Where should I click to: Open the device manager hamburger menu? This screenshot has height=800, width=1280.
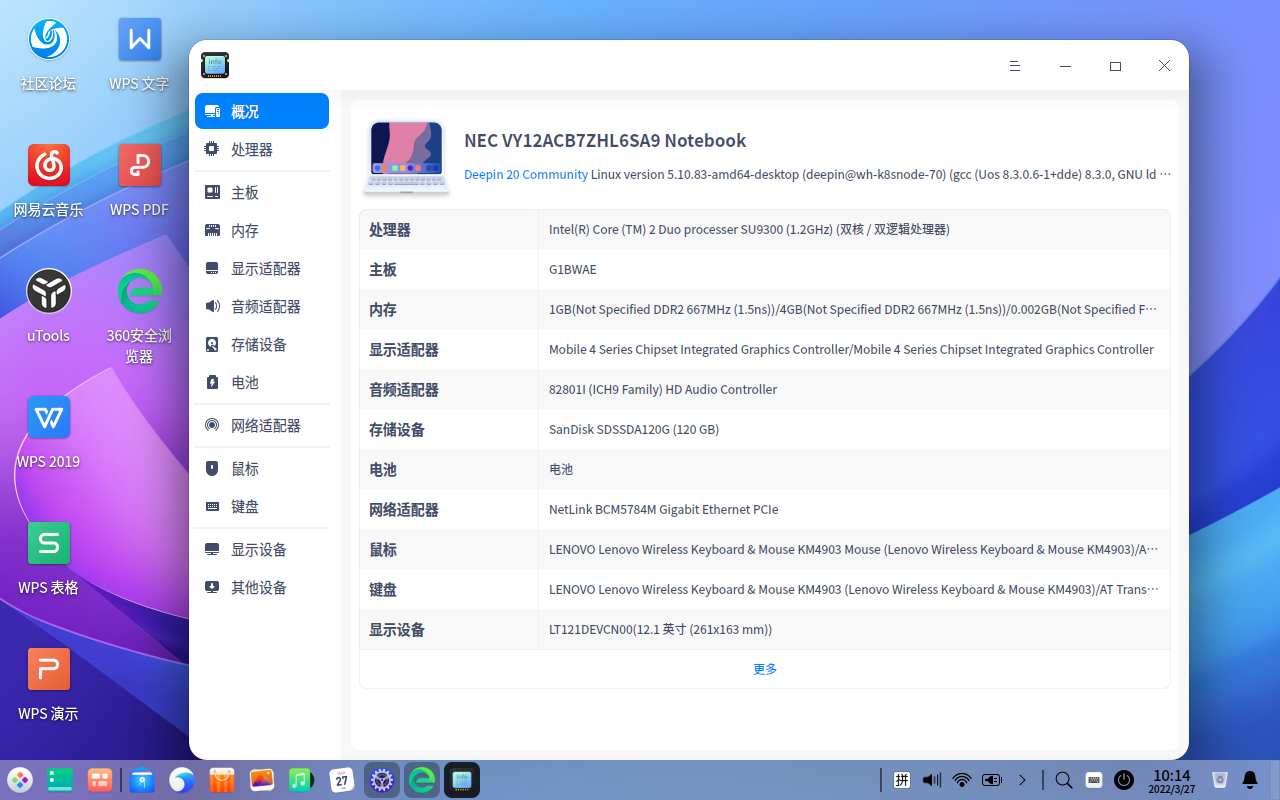pyautogui.click(x=1014, y=66)
